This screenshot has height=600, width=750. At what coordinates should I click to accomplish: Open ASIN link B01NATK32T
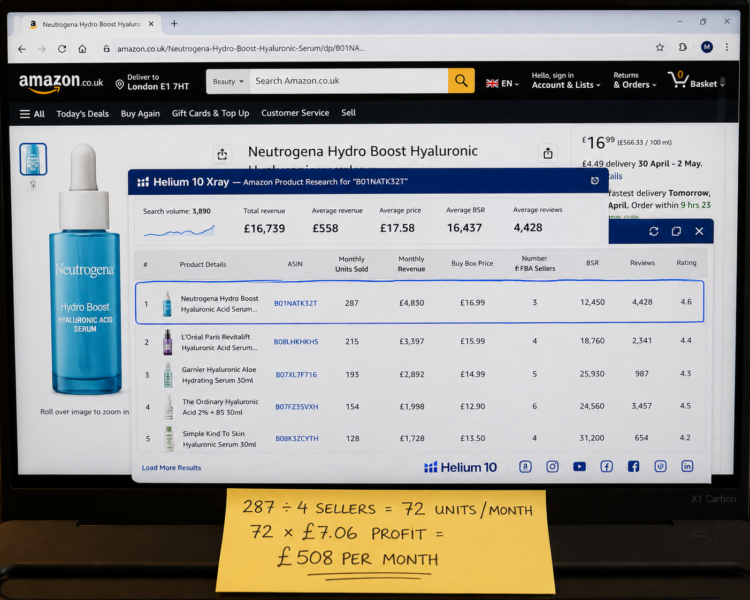coord(296,303)
